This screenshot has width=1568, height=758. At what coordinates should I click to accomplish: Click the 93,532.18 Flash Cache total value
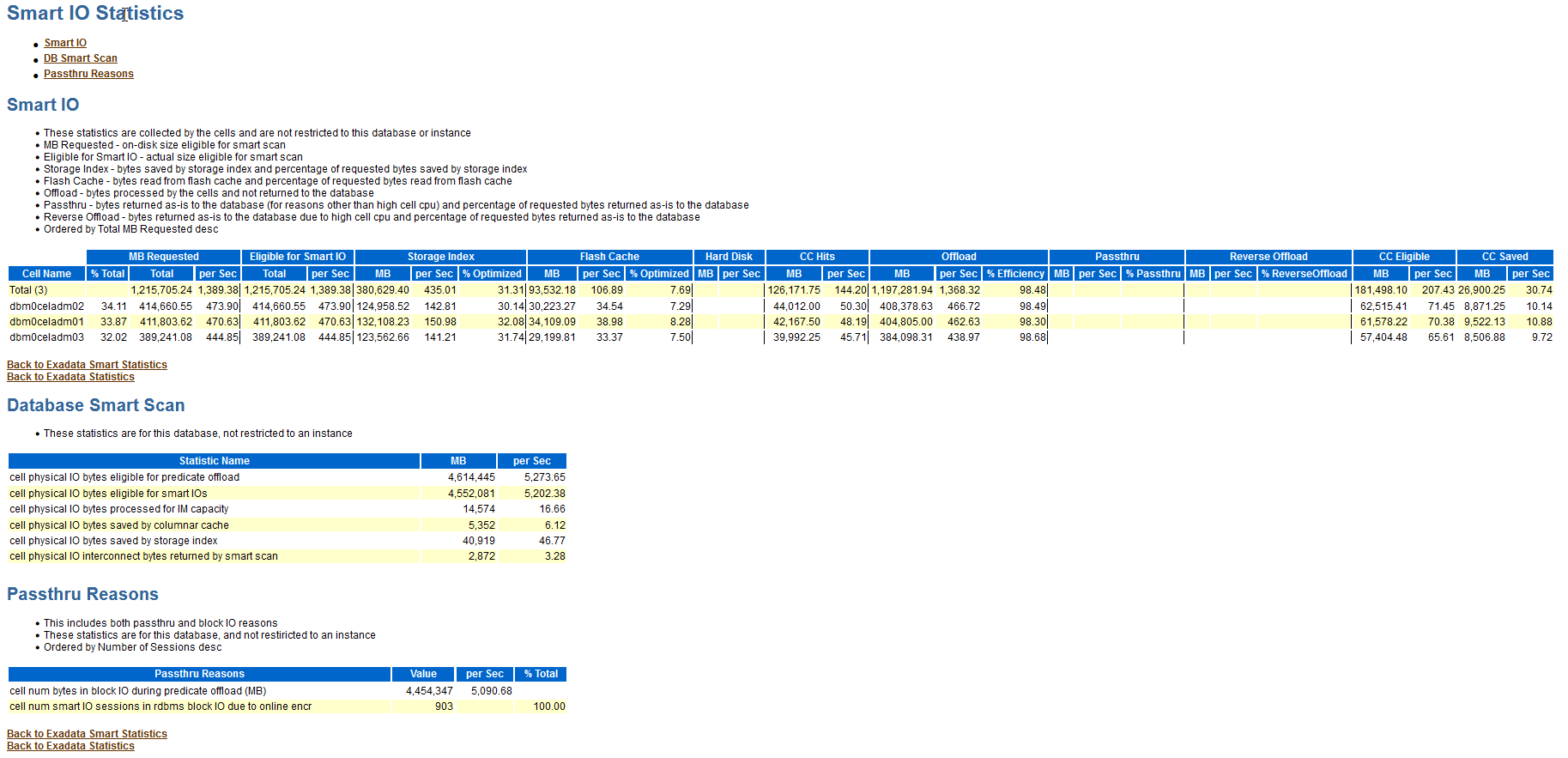tap(552, 290)
